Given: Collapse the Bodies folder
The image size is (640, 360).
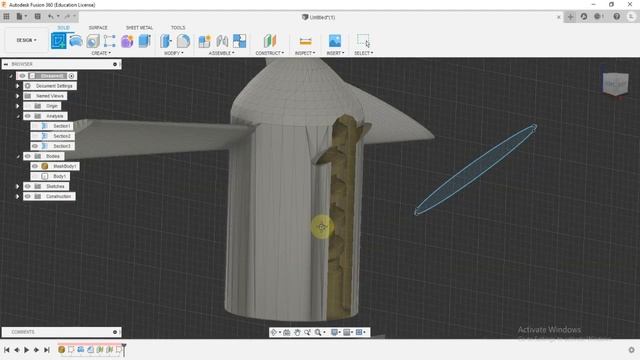Looking at the screenshot, I should click(18, 156).
